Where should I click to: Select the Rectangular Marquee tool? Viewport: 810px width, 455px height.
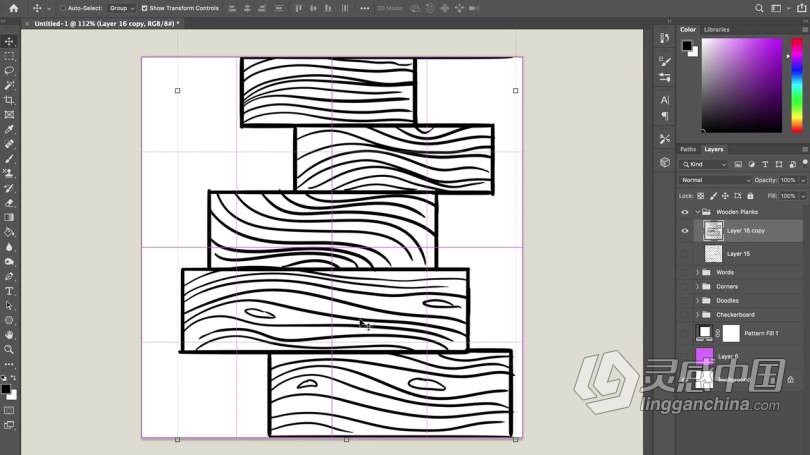click(x=9, y=56)
